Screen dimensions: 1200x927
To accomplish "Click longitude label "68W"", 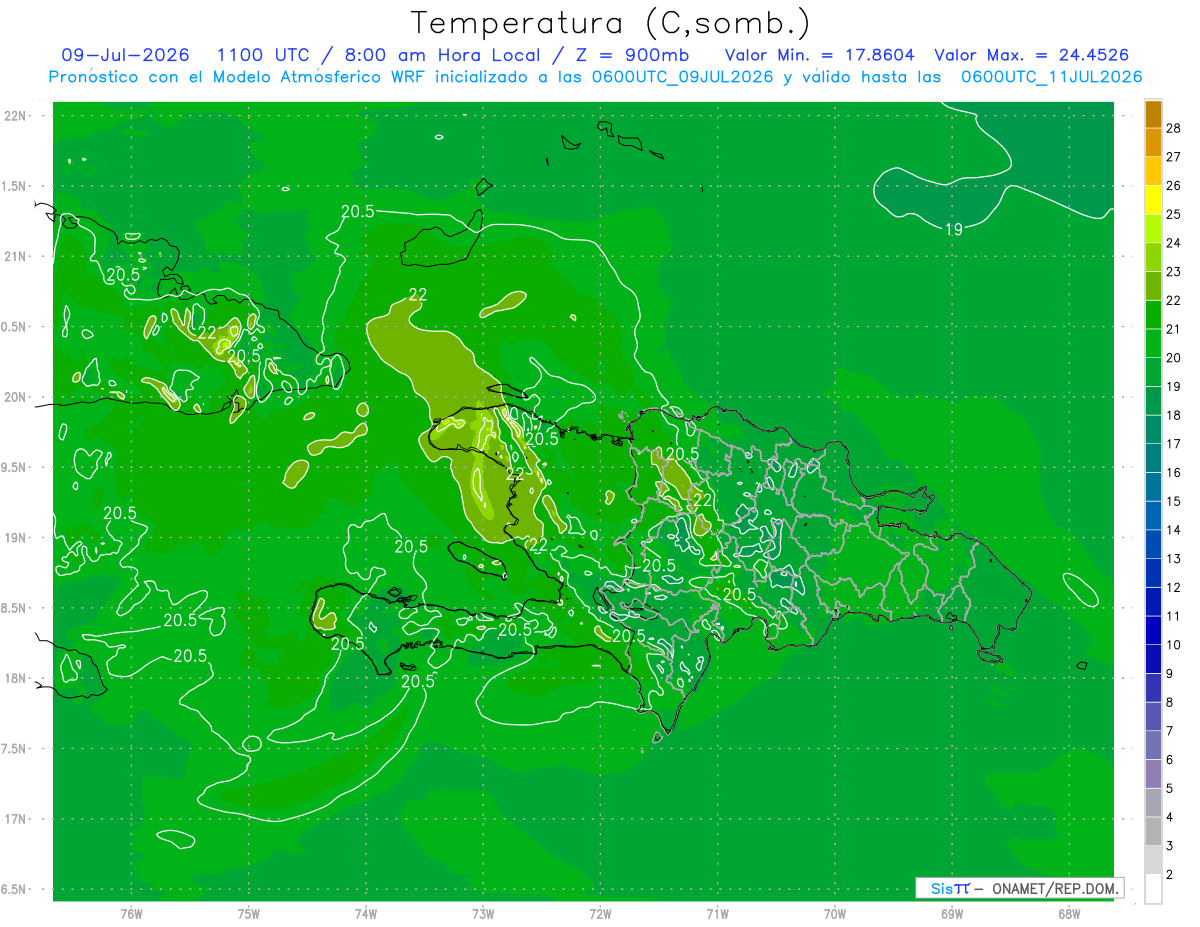I will pyautogui.click(x=1068, y=914).
